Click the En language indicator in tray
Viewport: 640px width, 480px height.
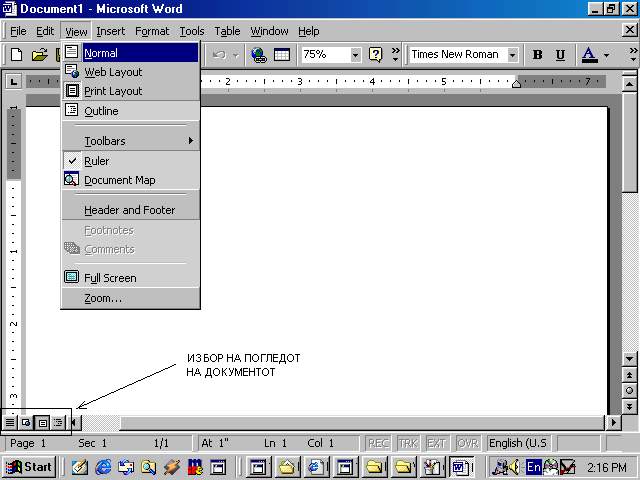[x=533, y=467]
